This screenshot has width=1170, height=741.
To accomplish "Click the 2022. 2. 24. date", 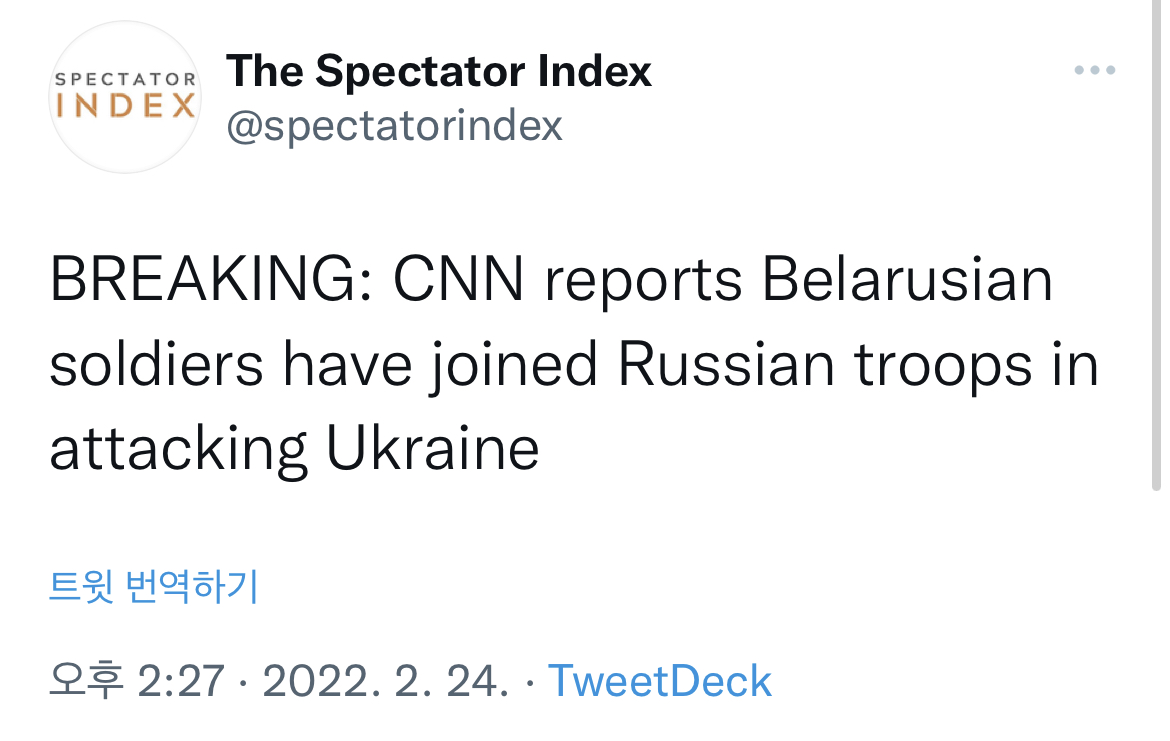I will click(x=385, y=681).
